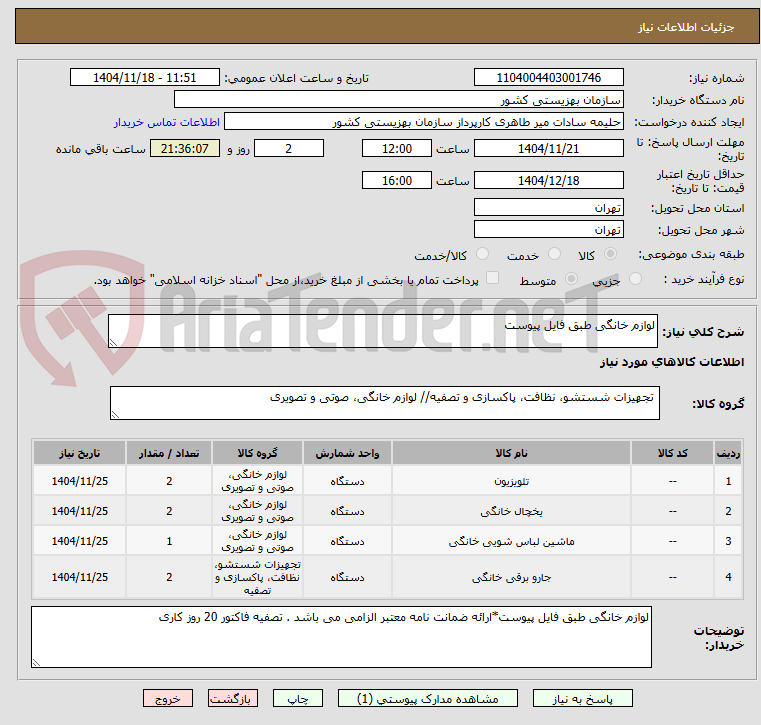Click the remaining days field showing 2
The width and height of the screenshot is (761, 725).
click(x=289, y=148)
